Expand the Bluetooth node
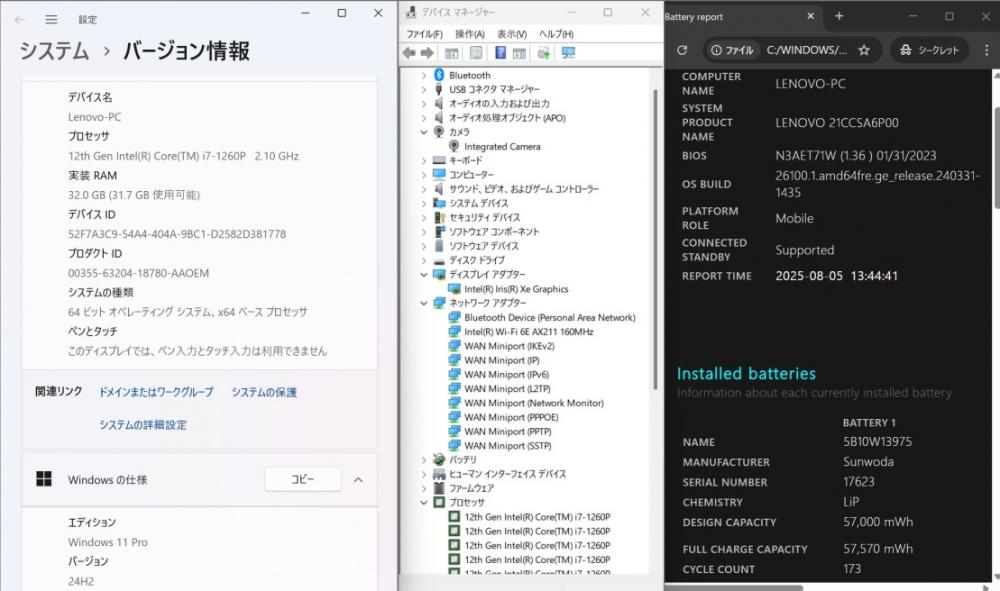Screen dimensions: 1000x591 coord(424,75)
